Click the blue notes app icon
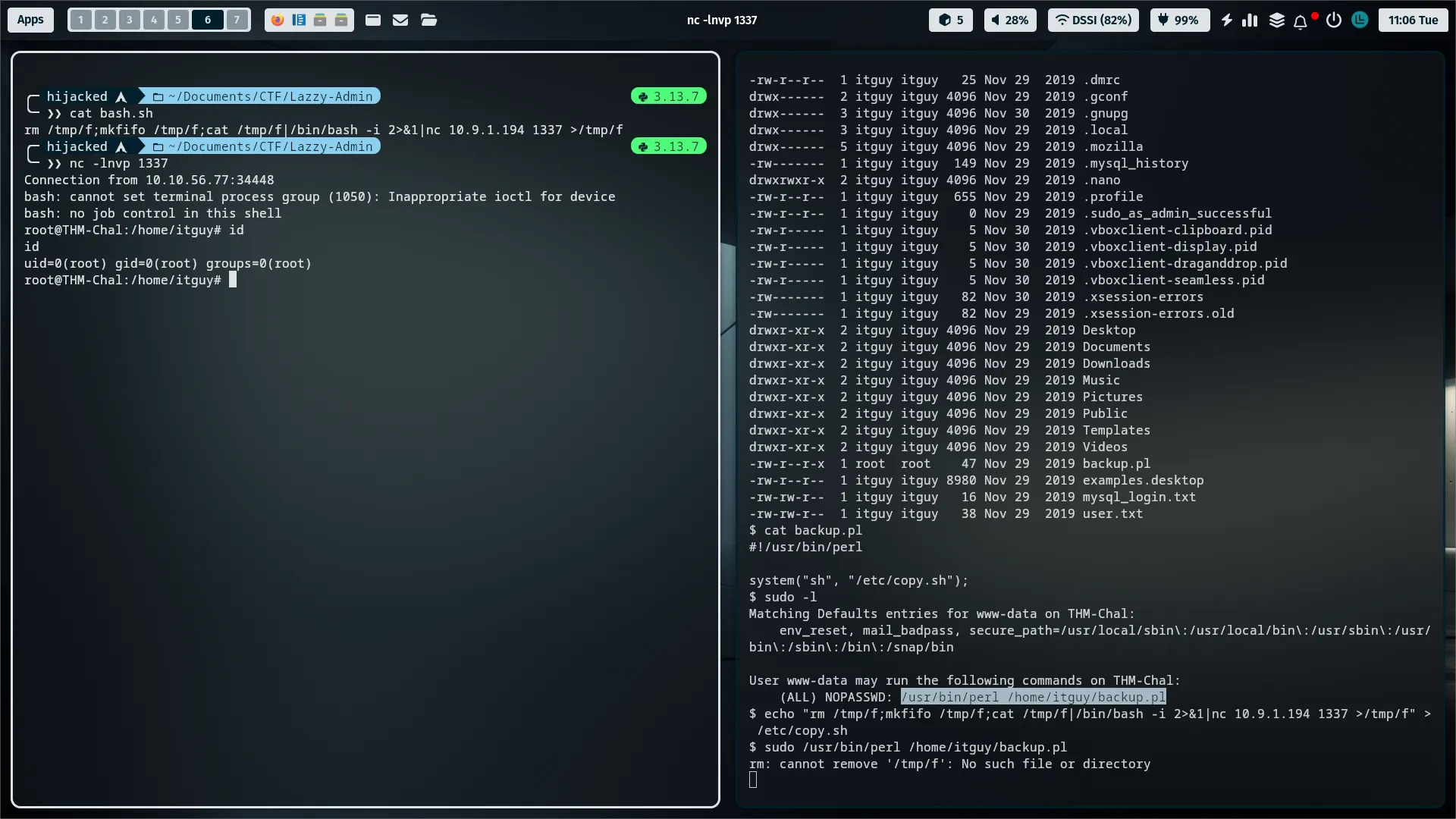The height and width of the screenshot is (819, 1456). coord(299,20)
